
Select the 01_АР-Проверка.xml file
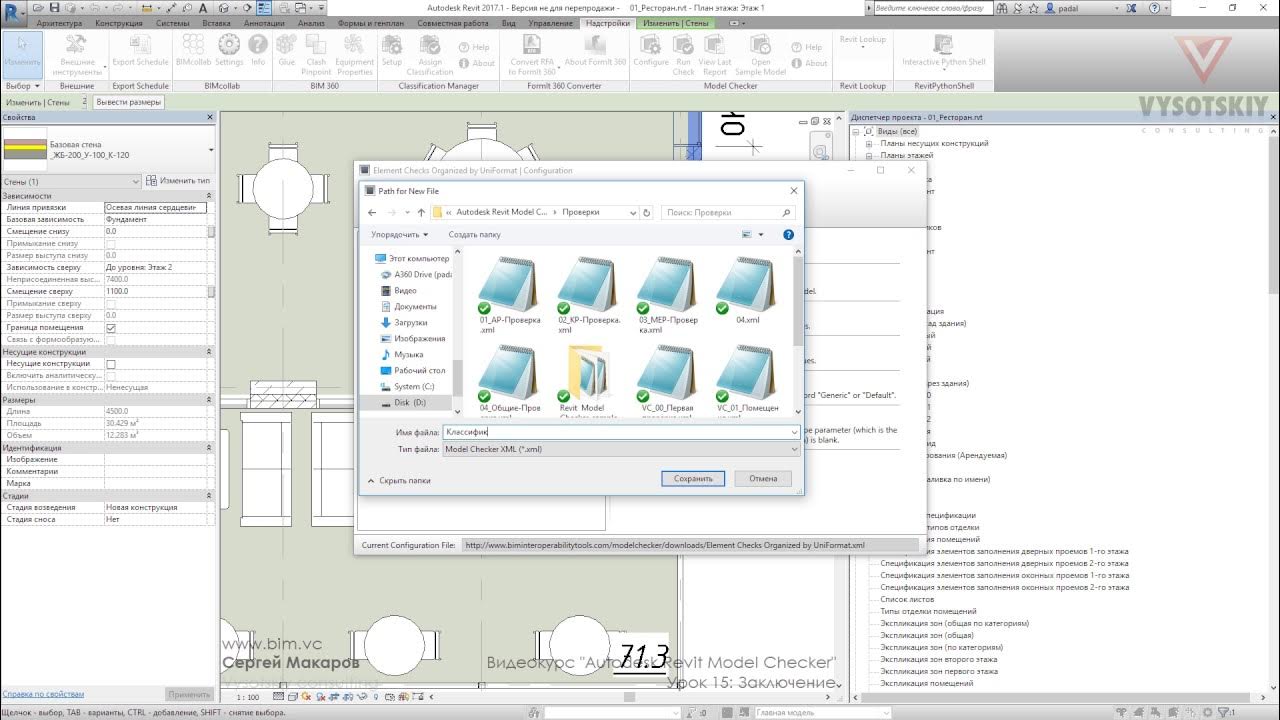(509, 295)
